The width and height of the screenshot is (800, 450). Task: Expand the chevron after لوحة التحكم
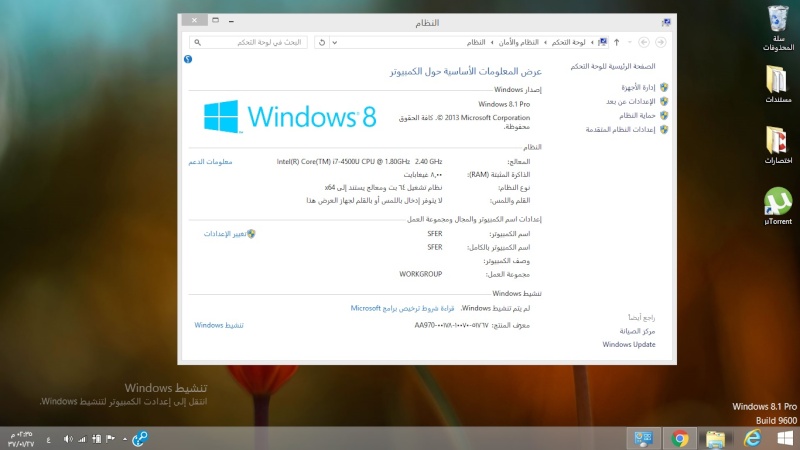[x=545, y=42]
